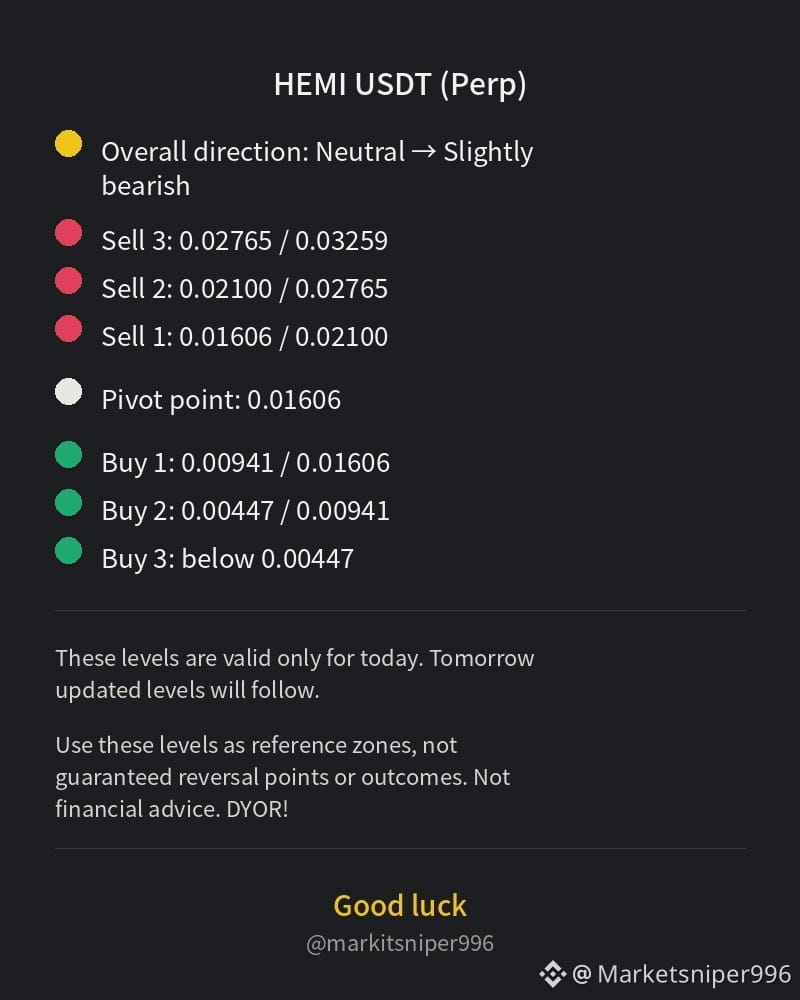Viewport: 800px width, 1000px height.
Task: Click the red dot beside Sell 1
Action: tap(68, 328)
